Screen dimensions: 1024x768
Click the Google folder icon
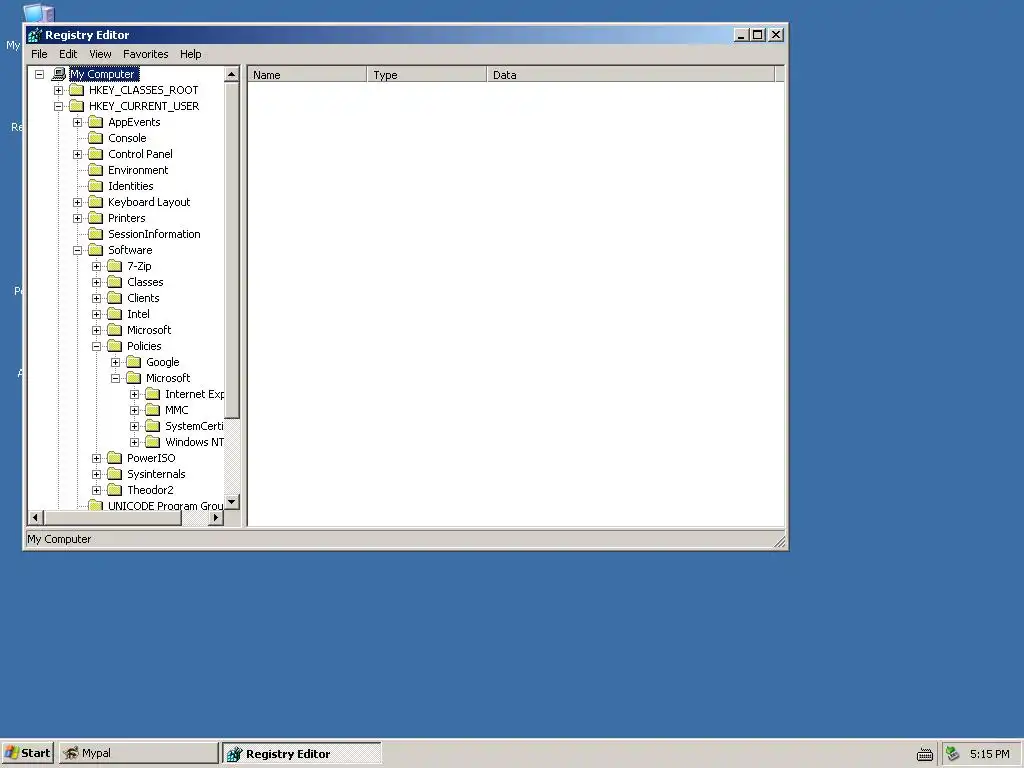134,362
